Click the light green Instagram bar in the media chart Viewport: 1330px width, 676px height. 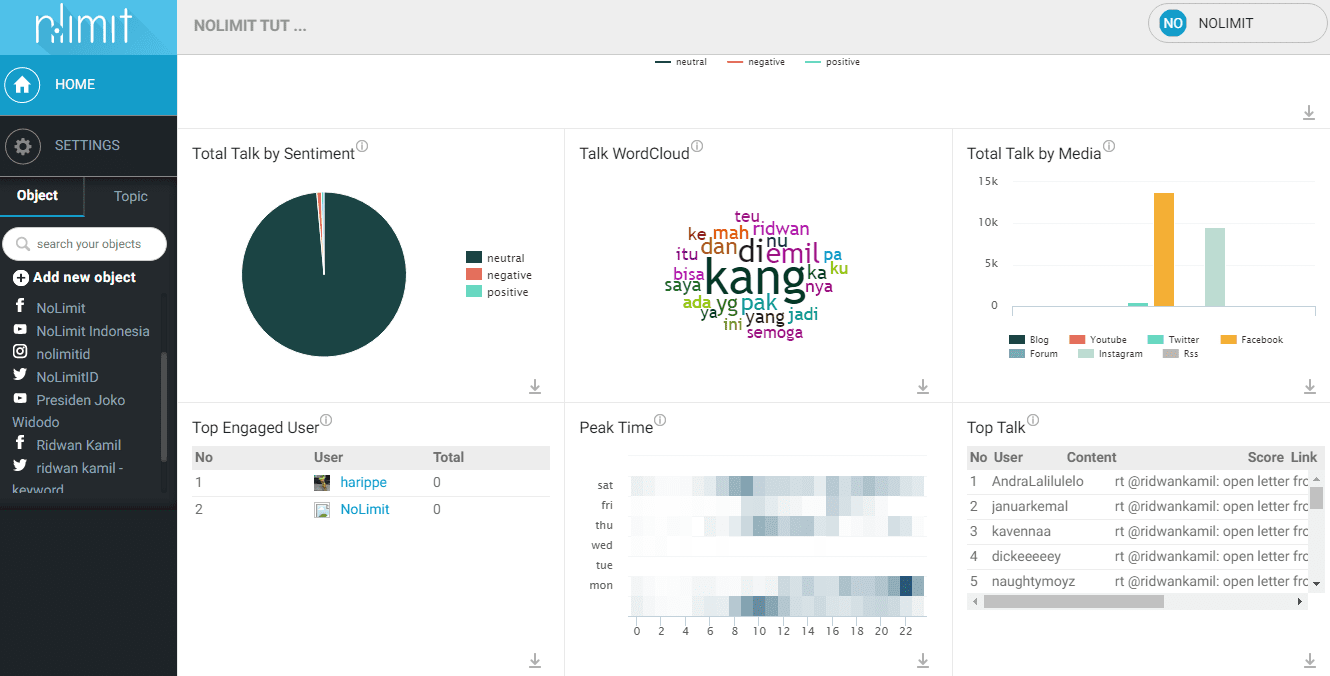[x=1215, y=267]
